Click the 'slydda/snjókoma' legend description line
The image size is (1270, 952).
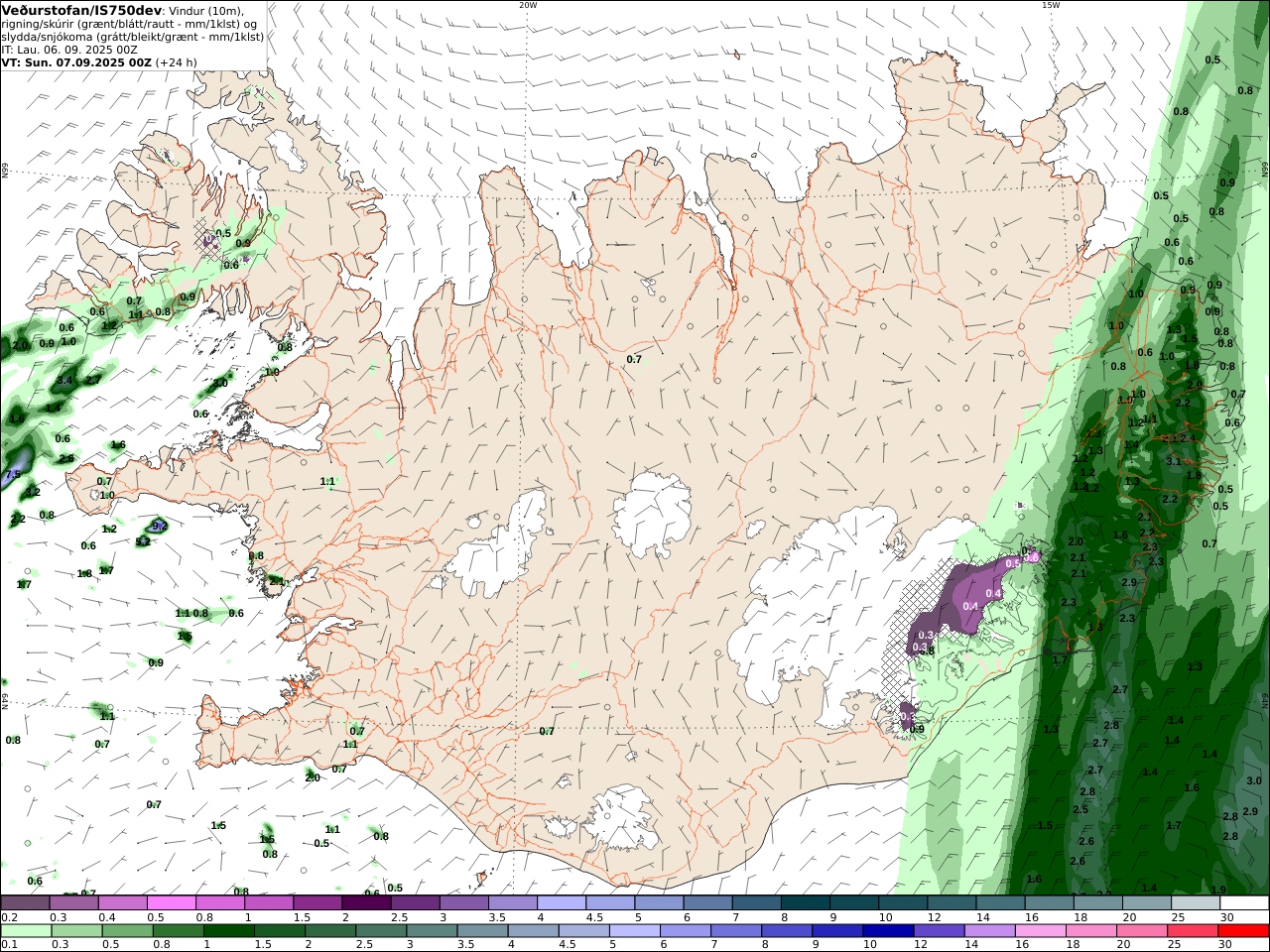click(x=132, y=37)
